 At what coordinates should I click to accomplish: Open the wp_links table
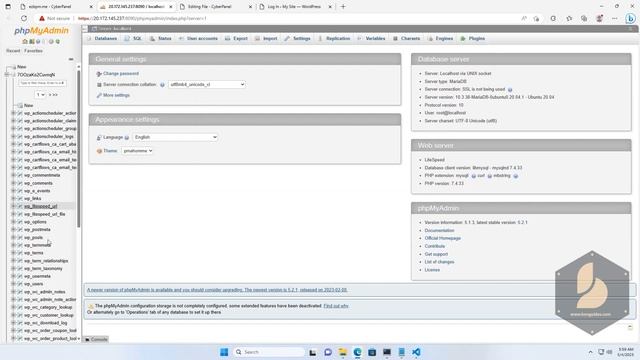[x=33, y=198]
